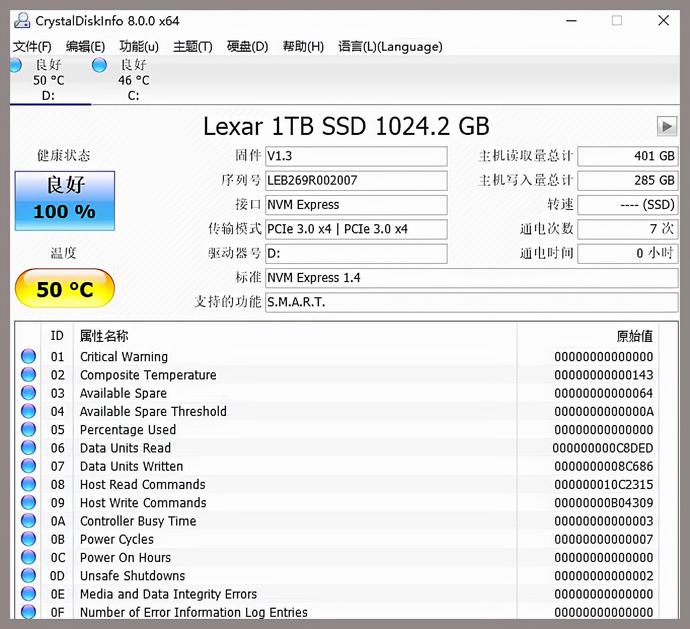Open the 文件(F) menu

click(x=32, y=47)
